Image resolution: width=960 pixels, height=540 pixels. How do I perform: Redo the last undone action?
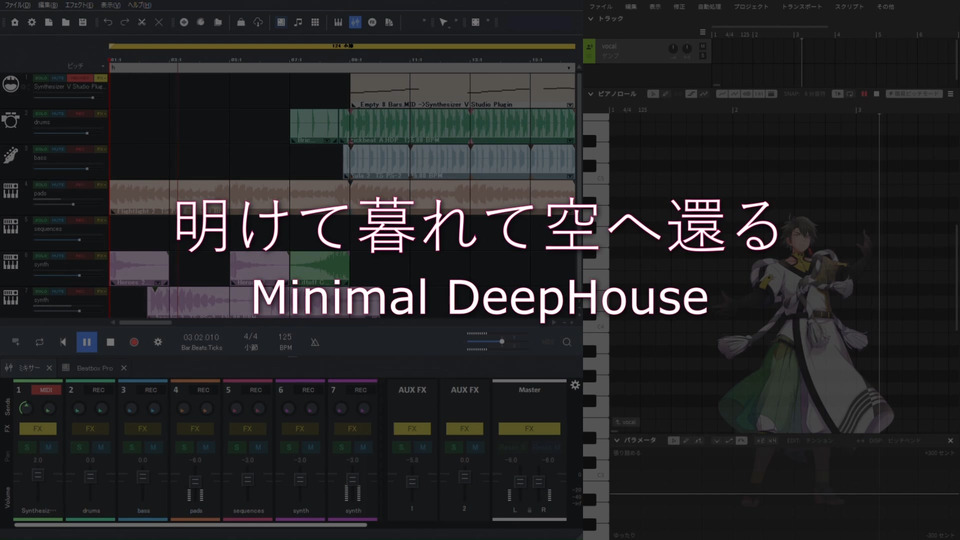(x=125, y=22)
